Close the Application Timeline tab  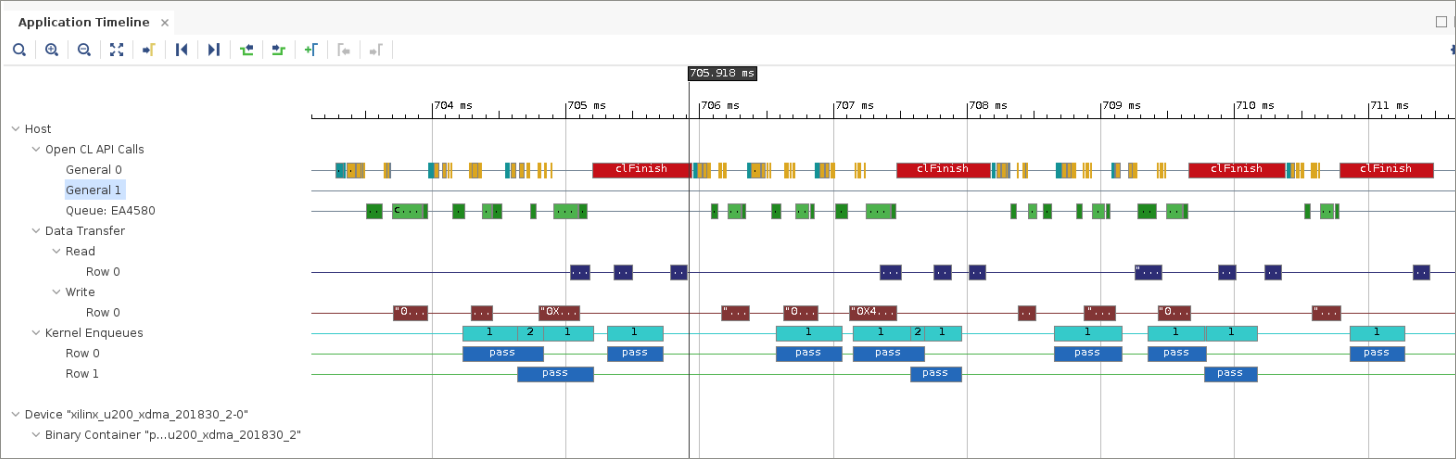pos(164,22)
